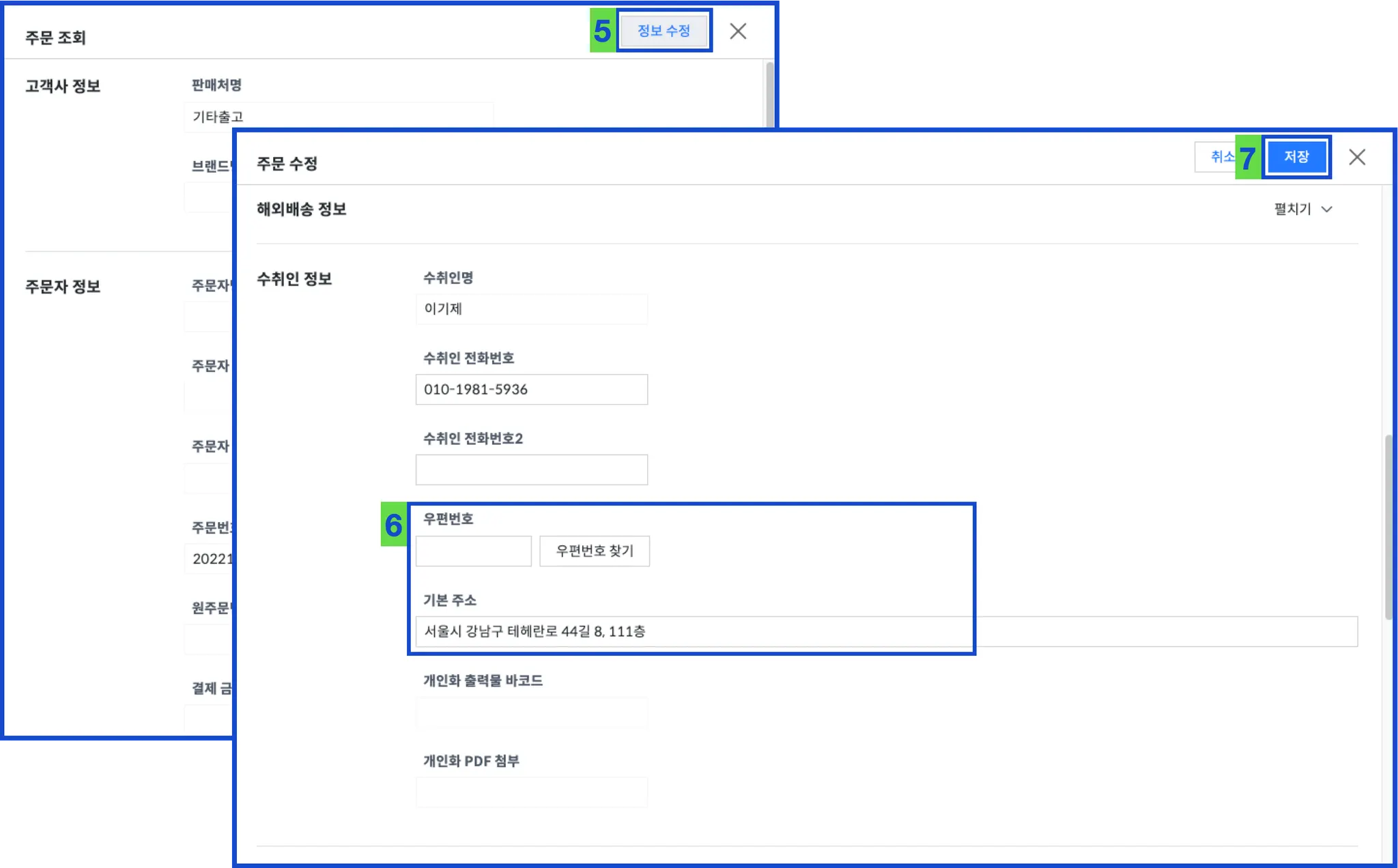This screenshot has width=1398, height=868.
Task: Click the 주문 수정 dialog scrollbar thumb
Action: click(1388, 525)
